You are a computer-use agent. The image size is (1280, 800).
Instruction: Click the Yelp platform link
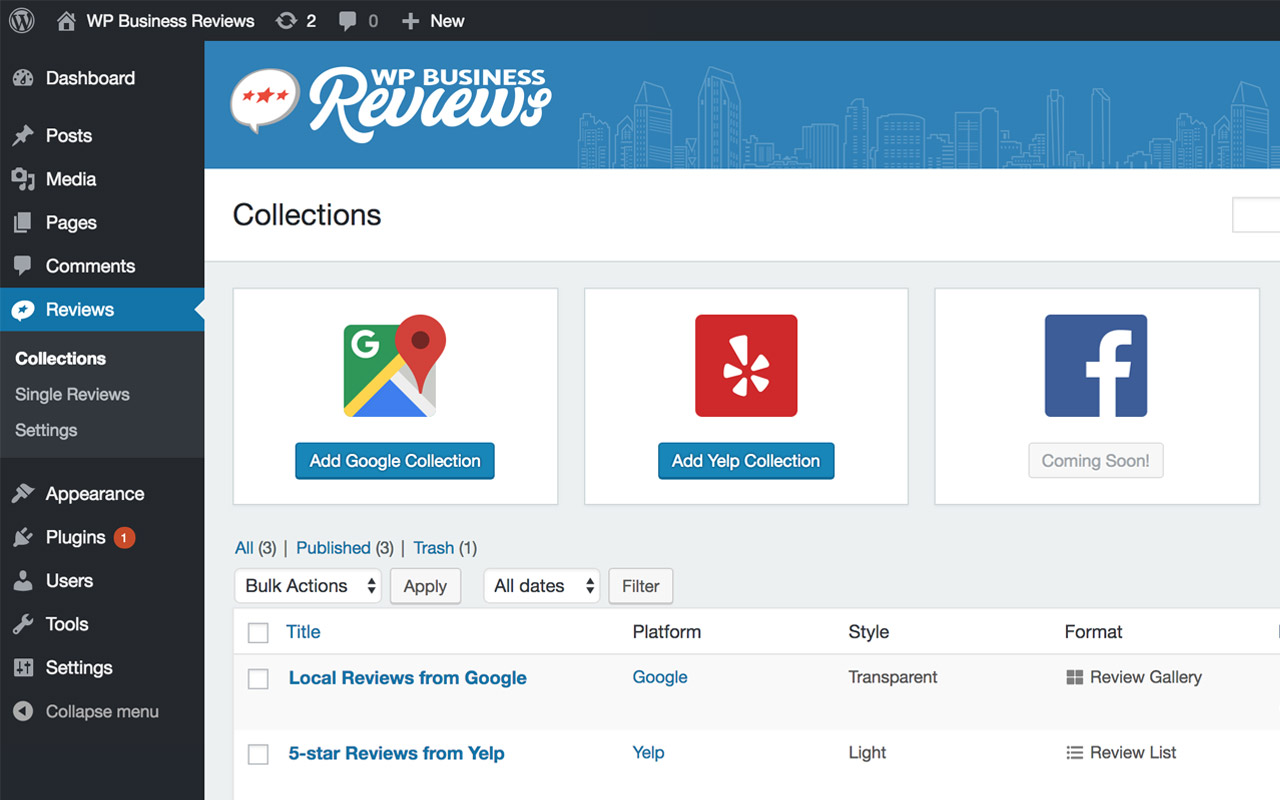pyautogui.click(x=648, y=752)
